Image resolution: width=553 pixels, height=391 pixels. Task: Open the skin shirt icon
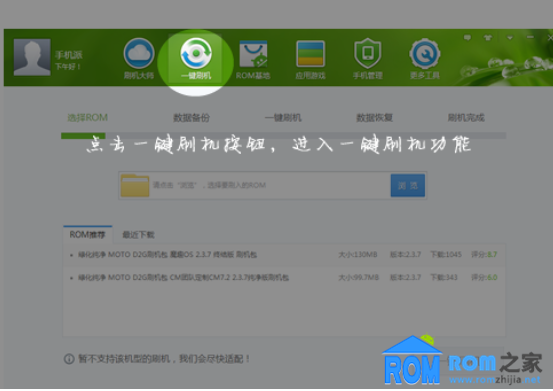click(488, 37)
